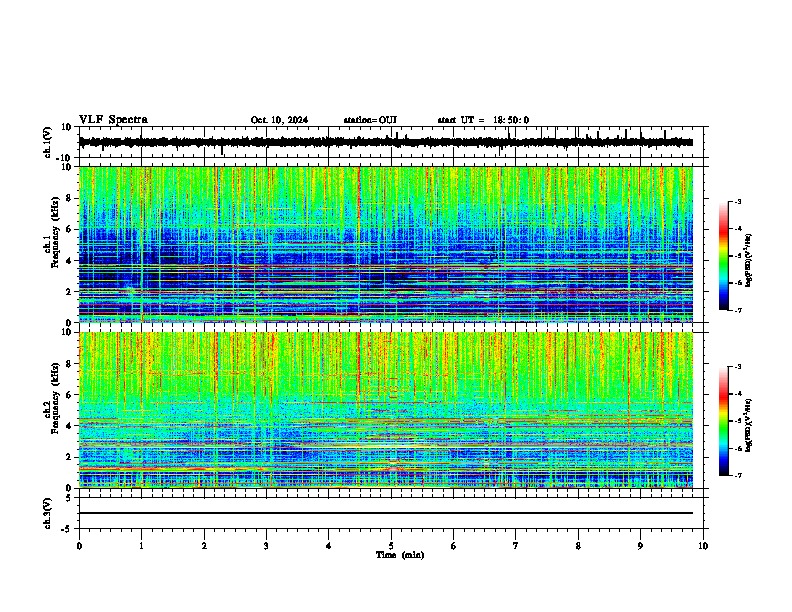Click the time axis tick label '8'
792x612 pixels.
click(x=578, y=546)
